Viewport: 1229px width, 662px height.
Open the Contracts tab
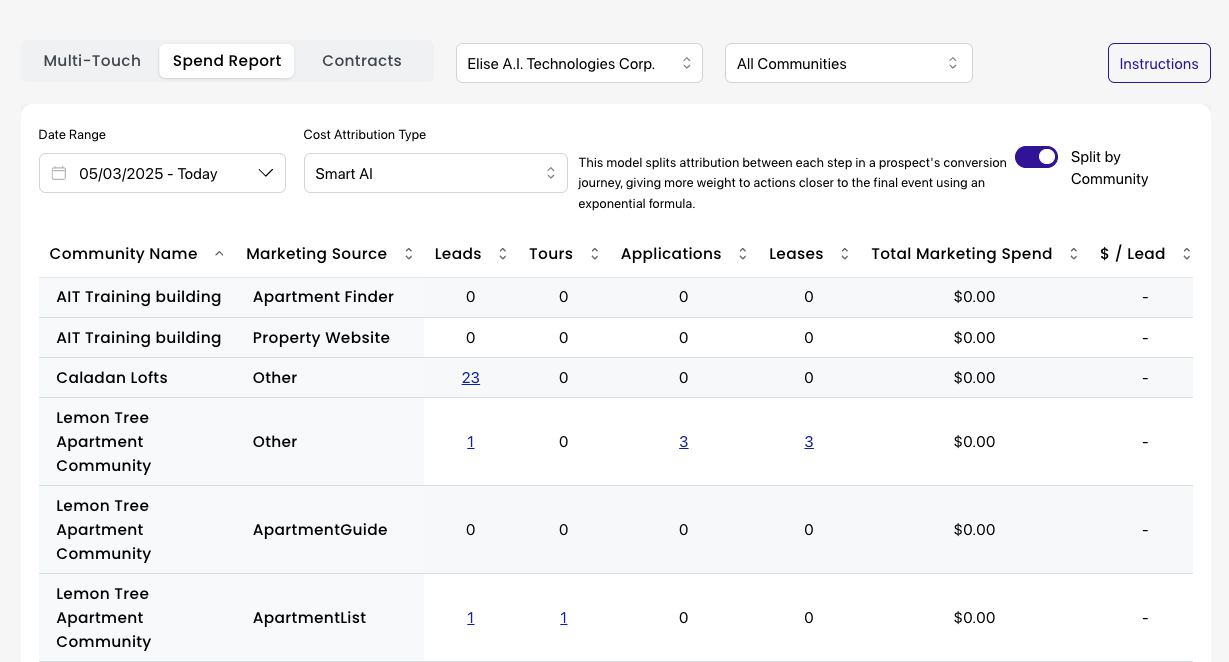[362, 61]
